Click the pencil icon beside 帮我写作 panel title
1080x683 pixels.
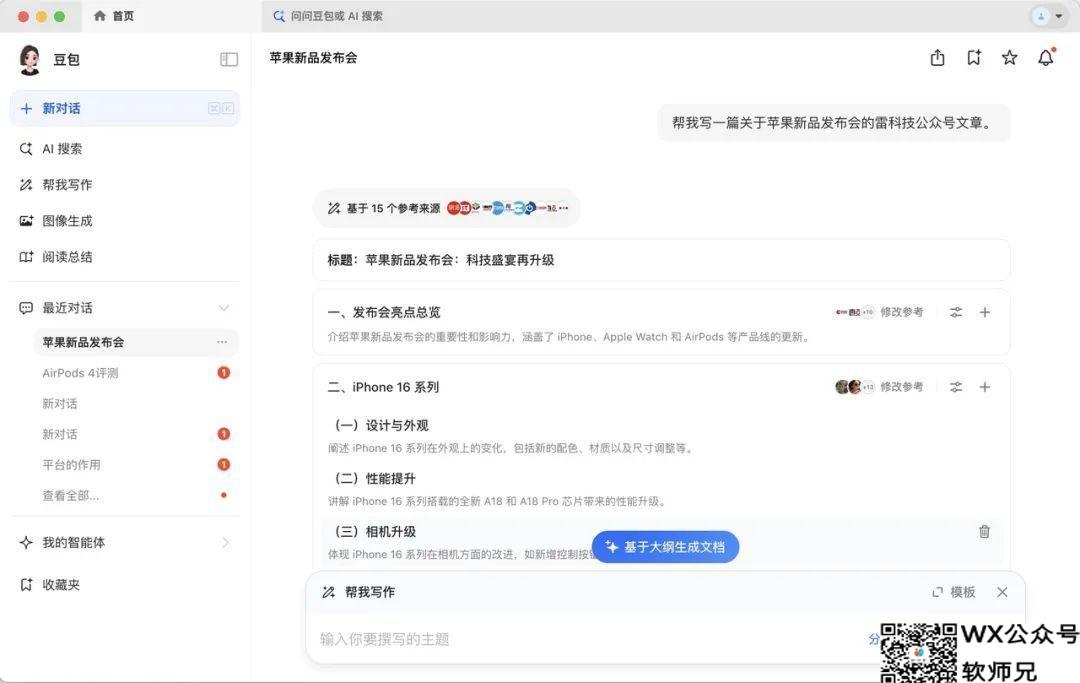329,592
